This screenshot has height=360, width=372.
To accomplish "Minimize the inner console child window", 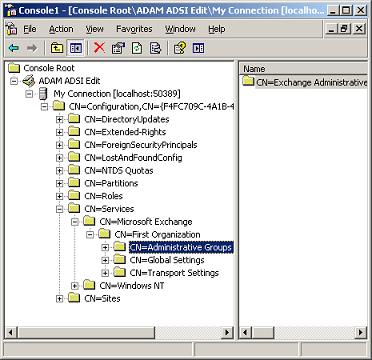I will [x=331, y=29].
